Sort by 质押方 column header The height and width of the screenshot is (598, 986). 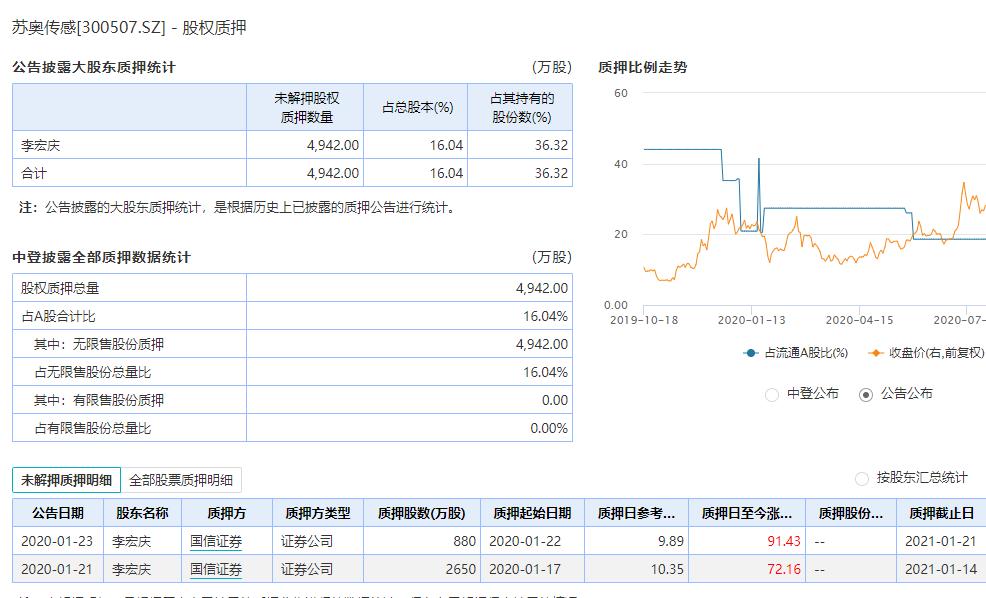tap(227, 513)
